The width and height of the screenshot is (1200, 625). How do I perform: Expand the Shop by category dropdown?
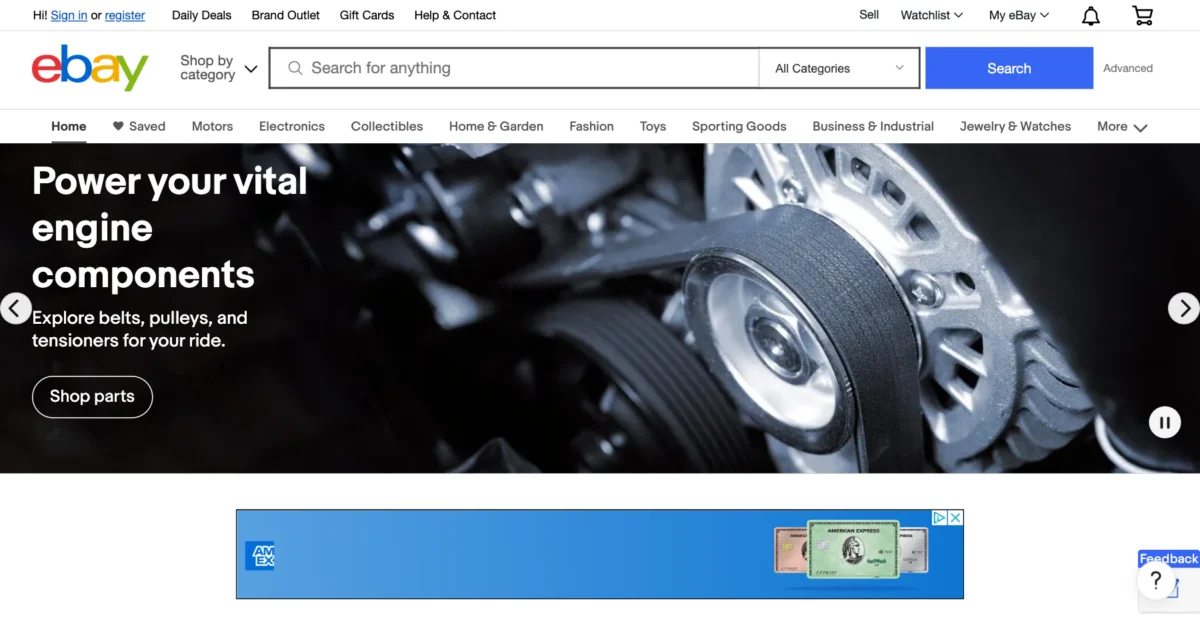218,68
